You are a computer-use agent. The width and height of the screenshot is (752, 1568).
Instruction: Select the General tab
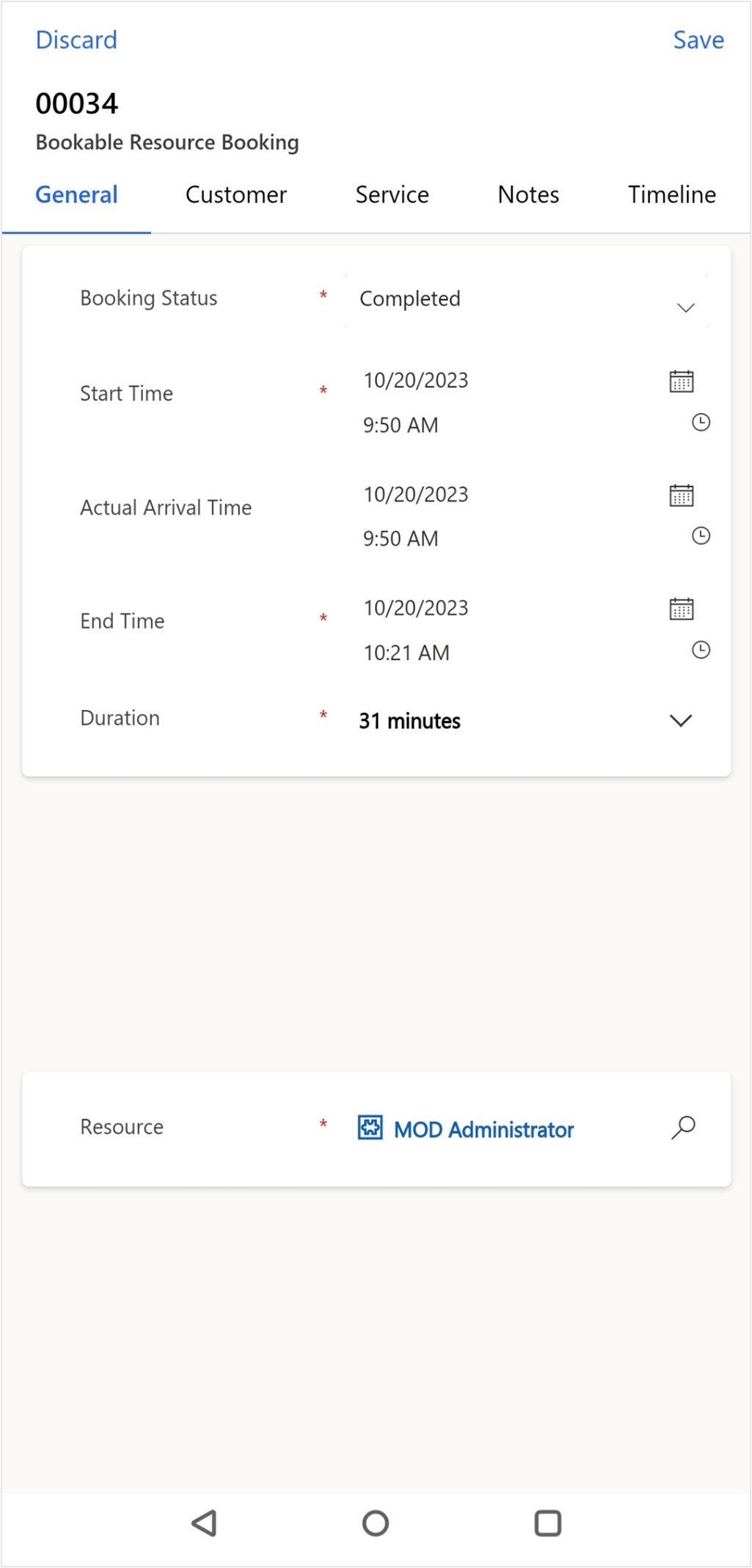point(76,195)
